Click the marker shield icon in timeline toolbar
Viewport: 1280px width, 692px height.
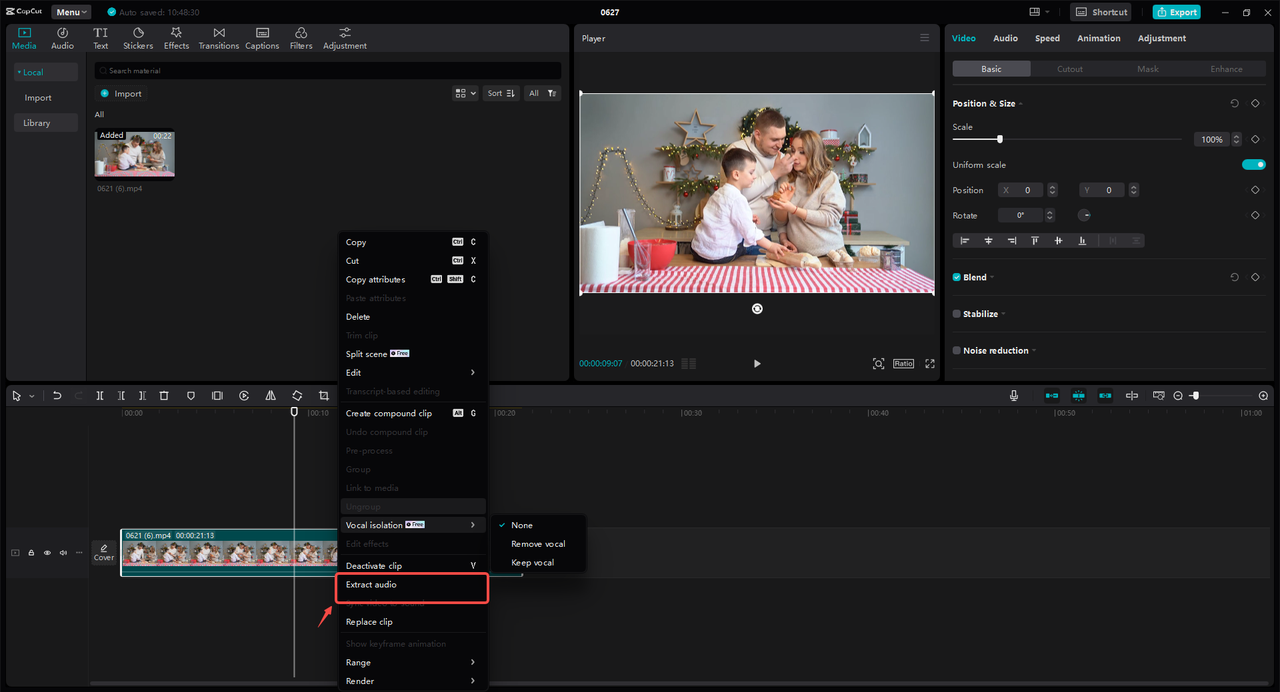191,396
